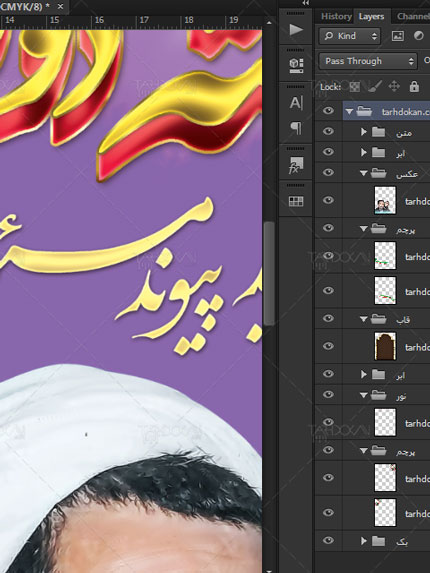Viewport: 430px width, 573px height.
Task: Open the Character panel icon
Action: point(296,103)
